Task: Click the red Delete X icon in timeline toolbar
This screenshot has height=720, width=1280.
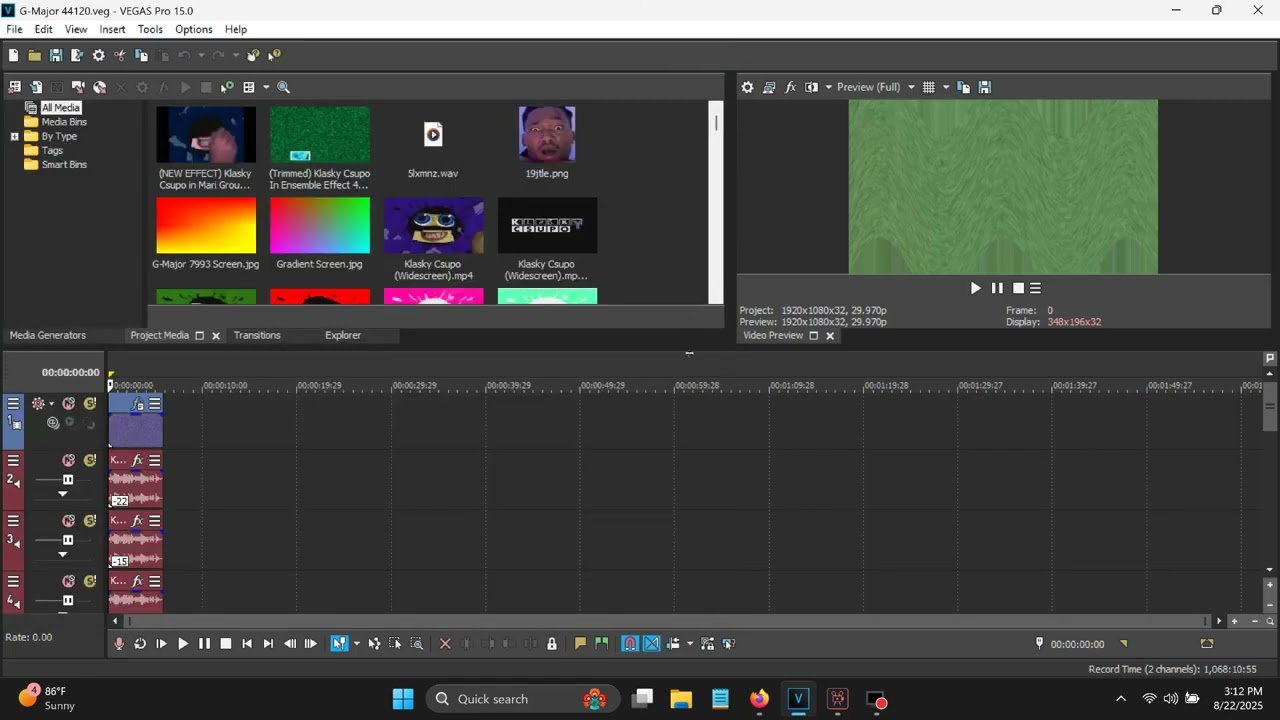Action: 446,644
